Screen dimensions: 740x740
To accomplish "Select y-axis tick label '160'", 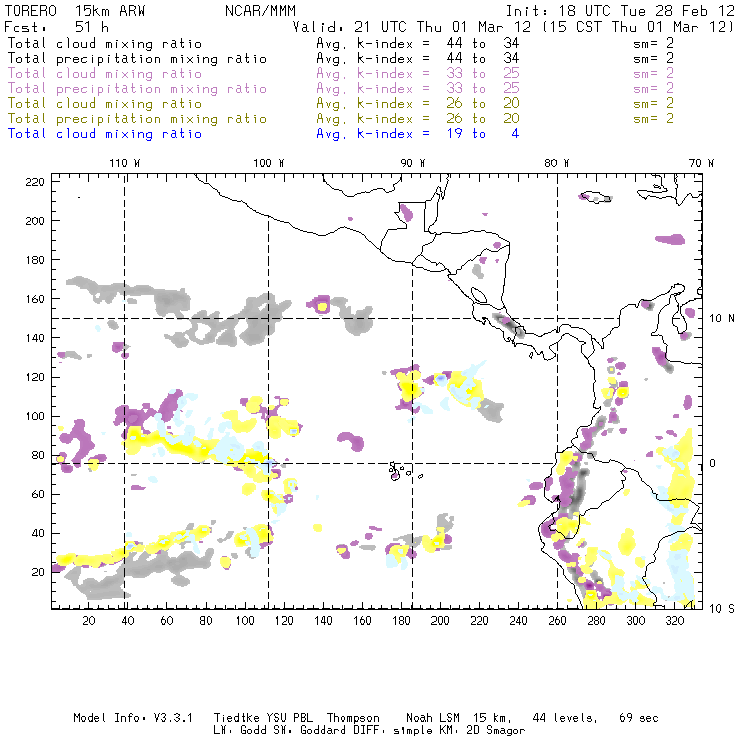I will [x=35, y=299].
